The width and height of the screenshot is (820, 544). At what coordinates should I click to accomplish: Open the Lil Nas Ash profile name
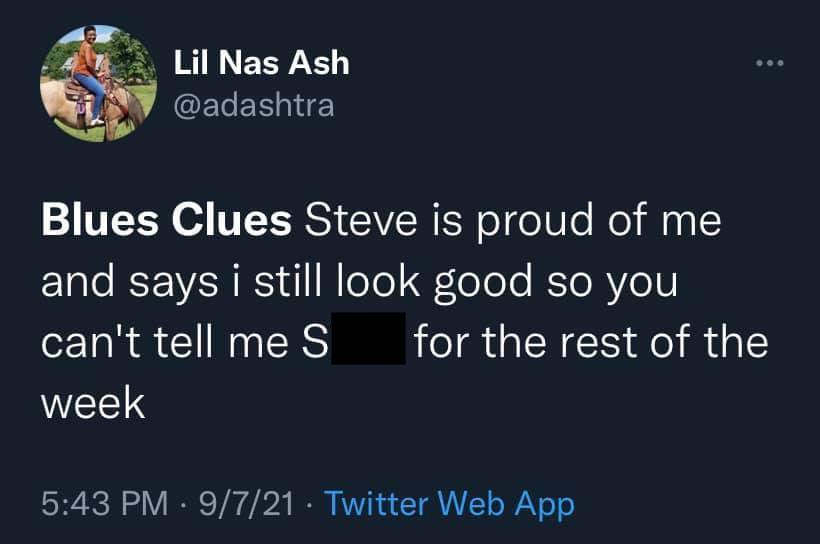(x=261, y=64)
